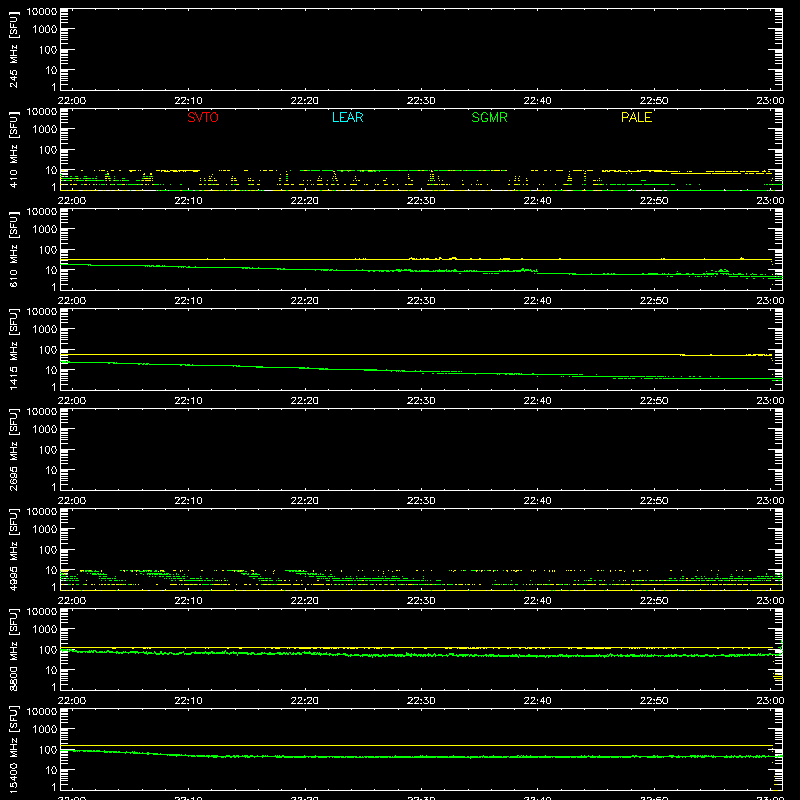800x800 pixels.
Task: Select the 610 MHz [SFU] axis title
Action: [14, 250]
